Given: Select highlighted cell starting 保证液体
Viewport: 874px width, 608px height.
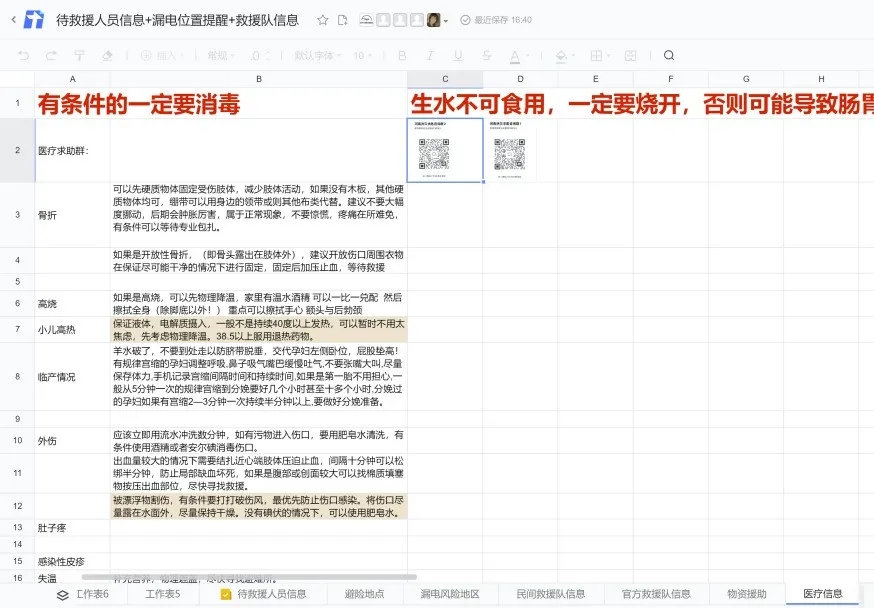Looking at the screenshot, I should [x=259, y=330].
